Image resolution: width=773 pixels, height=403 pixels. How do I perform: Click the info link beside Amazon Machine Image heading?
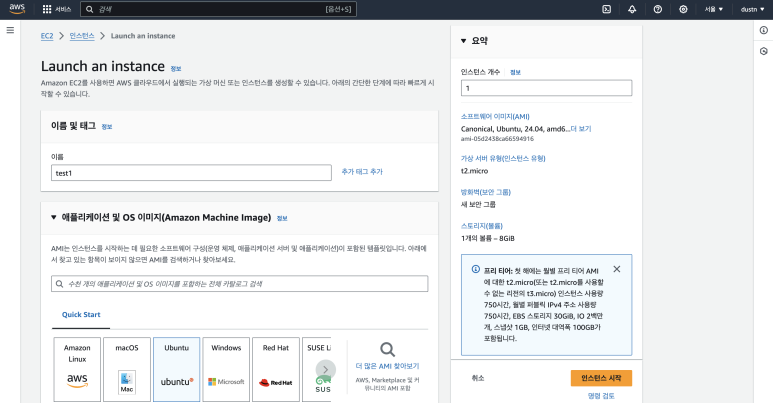[x=282, y=218]
